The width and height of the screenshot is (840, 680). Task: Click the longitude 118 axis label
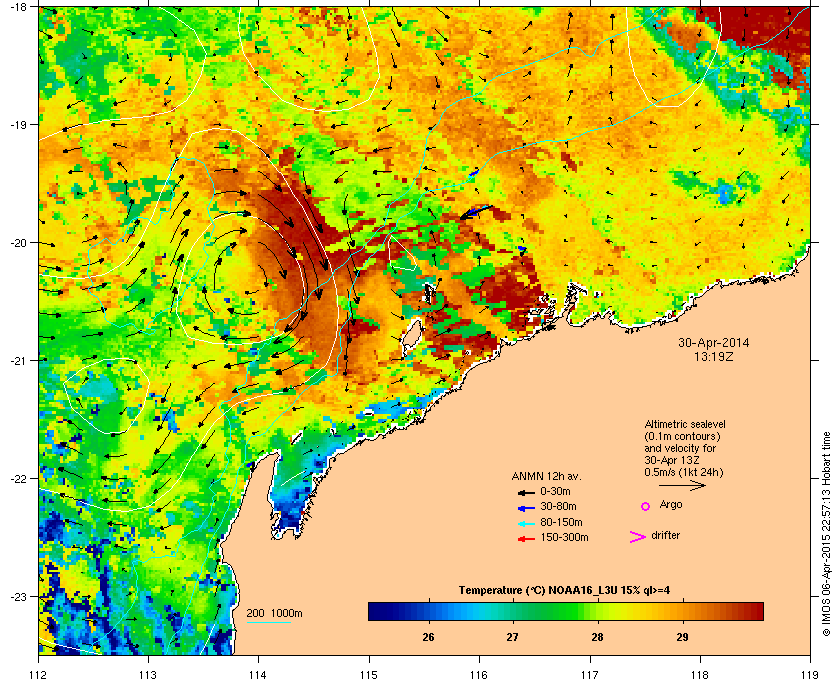pos(700,675)
